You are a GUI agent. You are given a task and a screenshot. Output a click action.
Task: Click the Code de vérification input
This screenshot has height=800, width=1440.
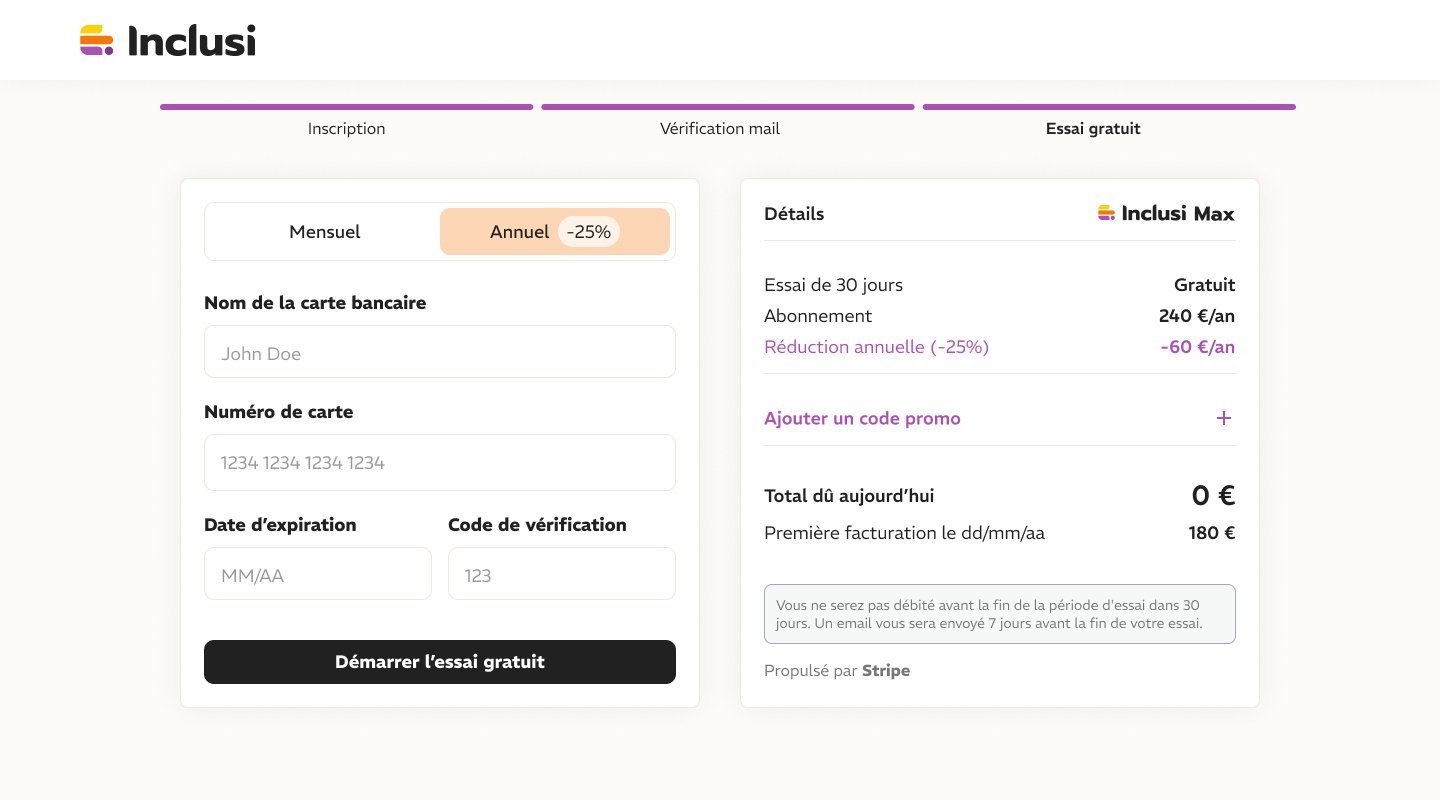562,574
